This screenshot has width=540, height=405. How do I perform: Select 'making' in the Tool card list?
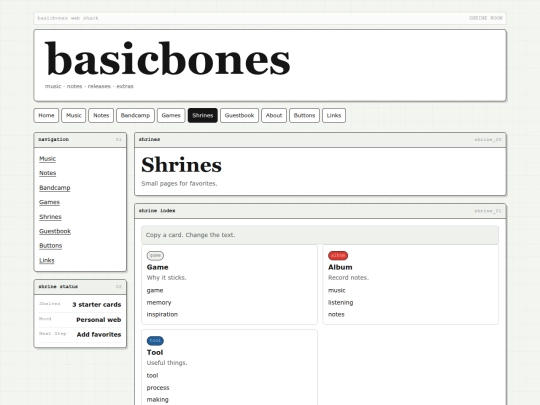(x=157, y=399)
